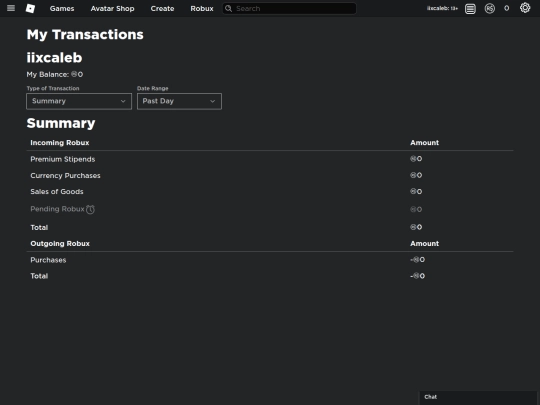The image size is (540, 405).
Task: Click the My Transactions page heading
Action: point(85,35)
